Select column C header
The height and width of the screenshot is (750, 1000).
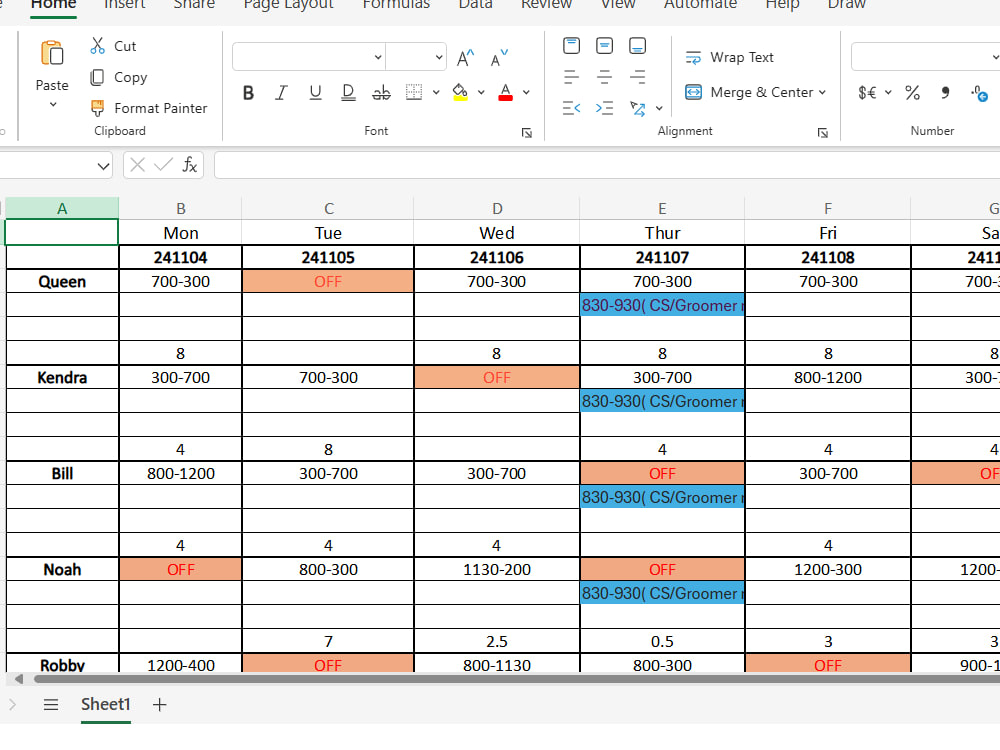[x=328, y=209]
